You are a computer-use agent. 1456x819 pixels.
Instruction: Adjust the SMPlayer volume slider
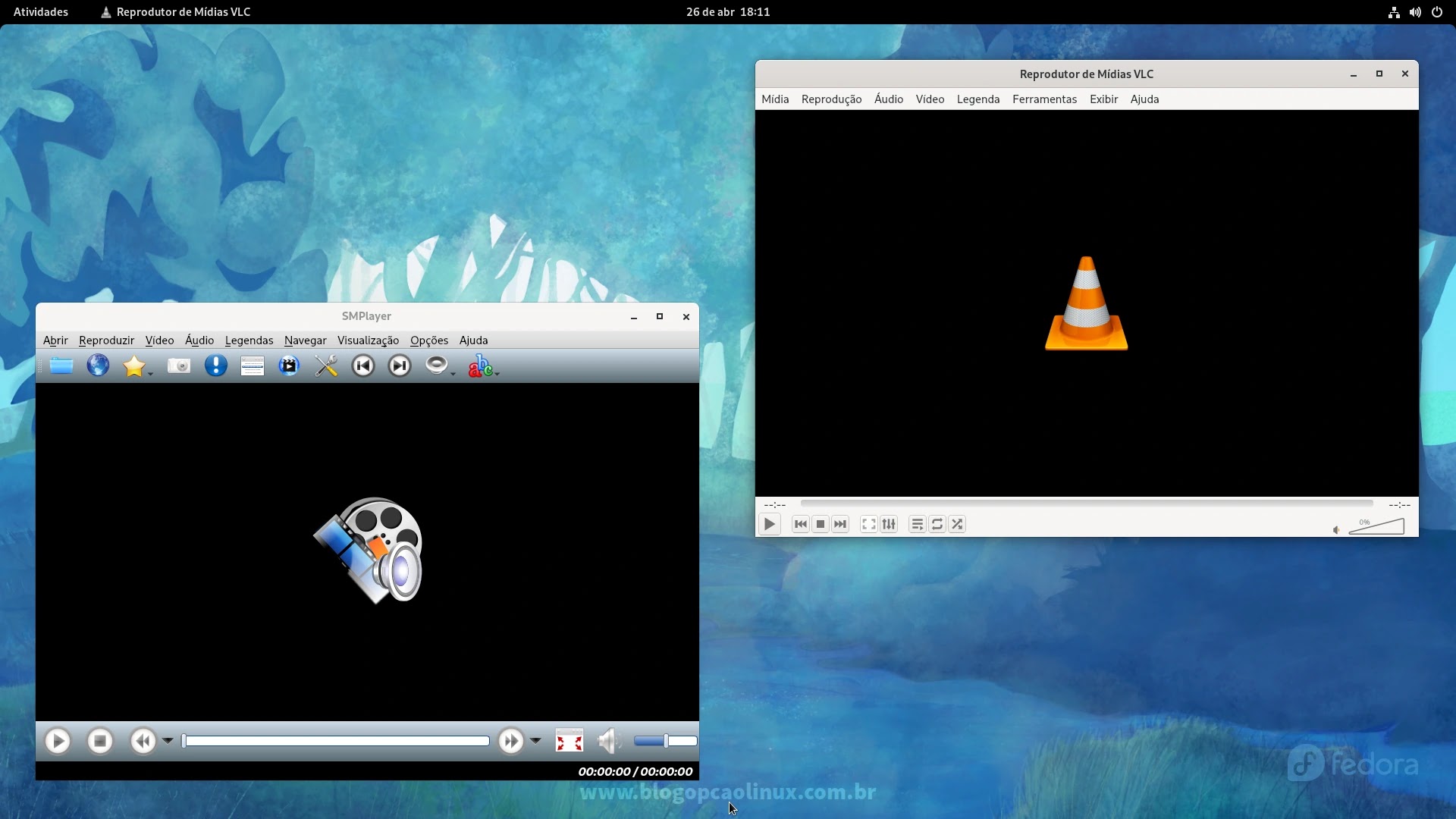(665, 741)
